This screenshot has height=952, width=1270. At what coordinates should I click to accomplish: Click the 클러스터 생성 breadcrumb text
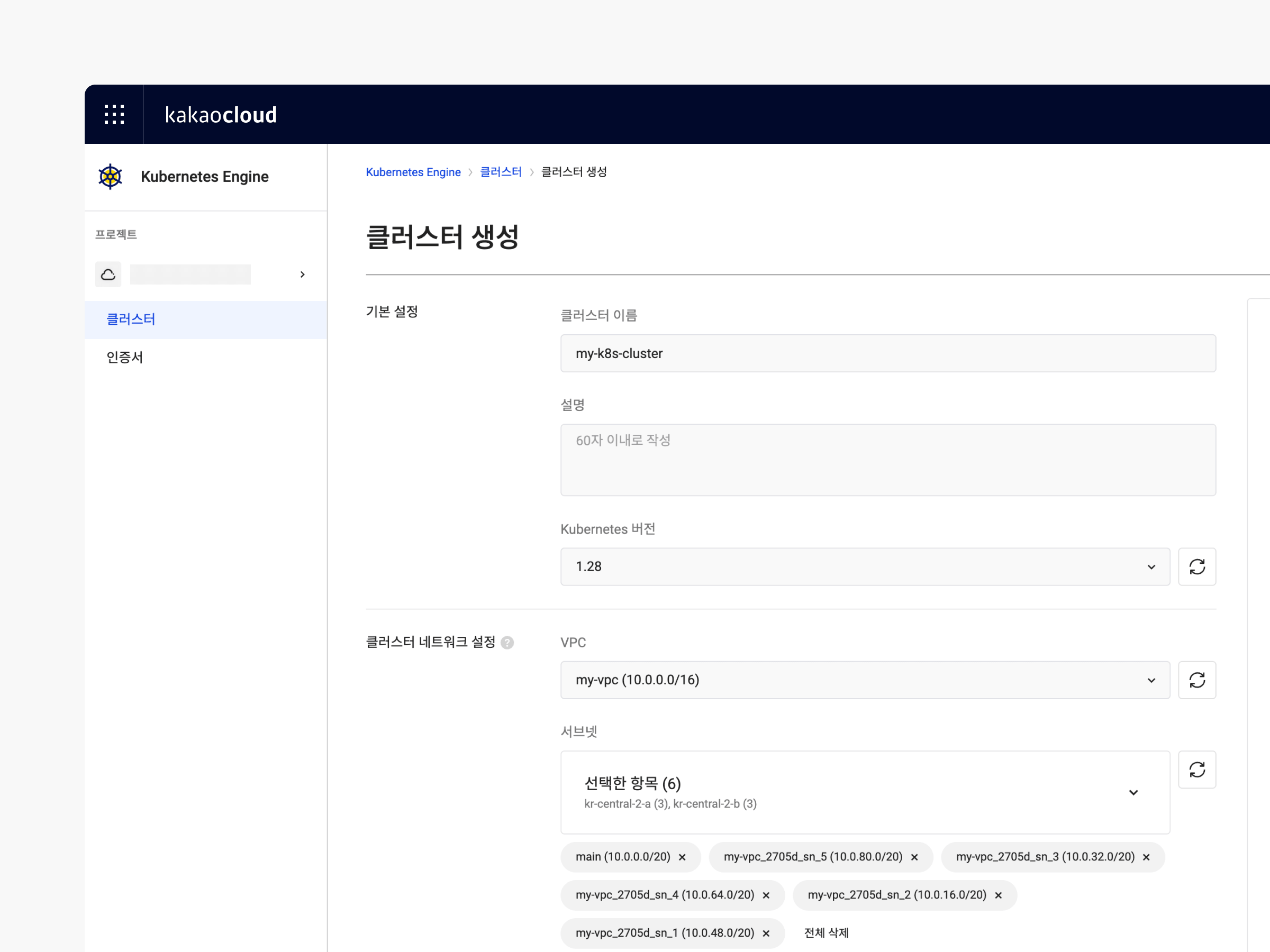574,171
